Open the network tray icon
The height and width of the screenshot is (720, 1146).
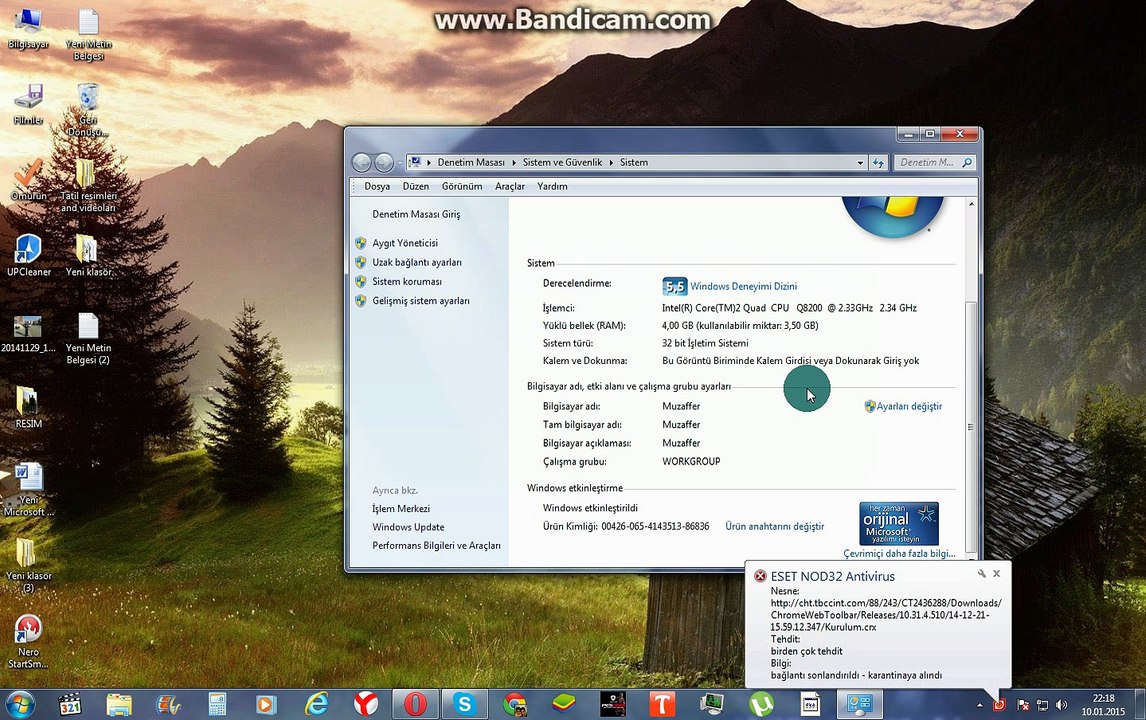click(1042, 705)
